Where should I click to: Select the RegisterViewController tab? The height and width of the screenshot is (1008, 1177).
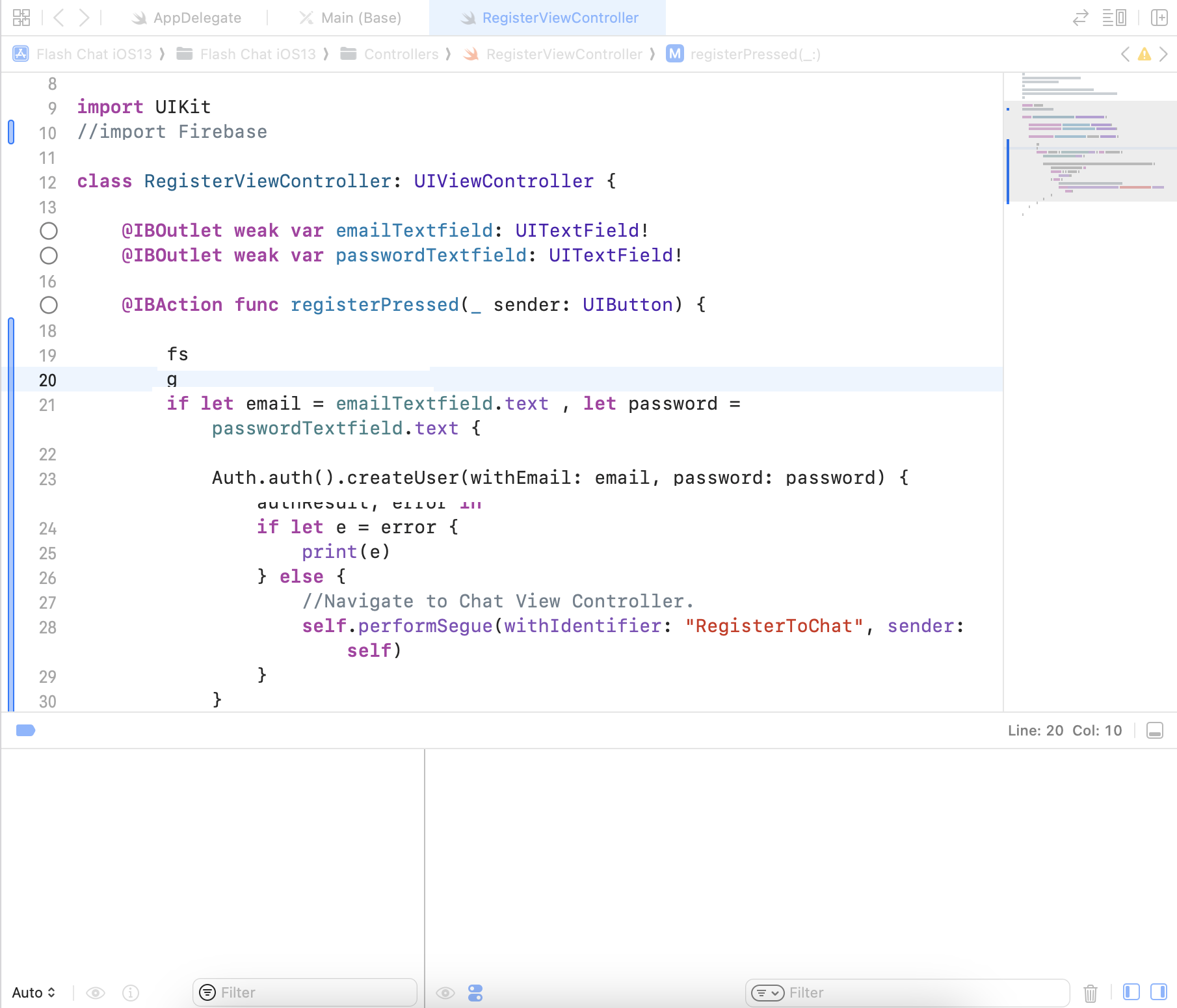click(x=549, y=18)
